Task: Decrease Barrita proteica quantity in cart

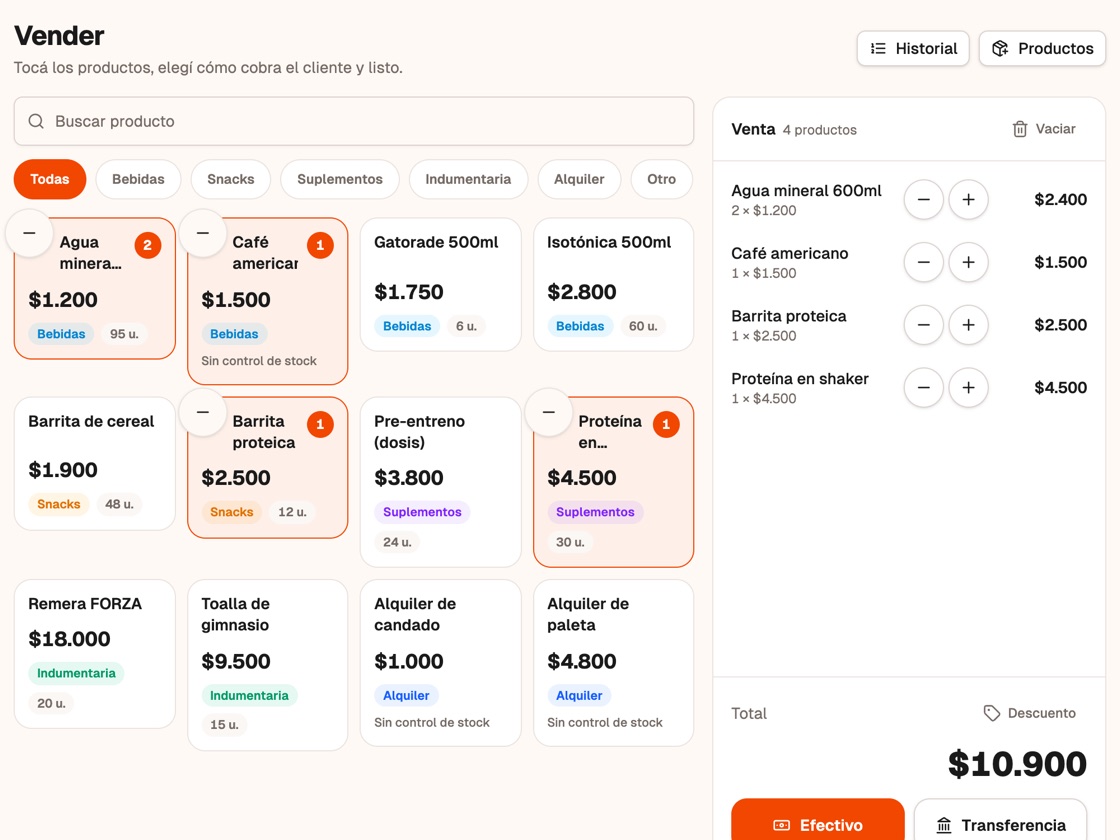Action: click(924, 325)
